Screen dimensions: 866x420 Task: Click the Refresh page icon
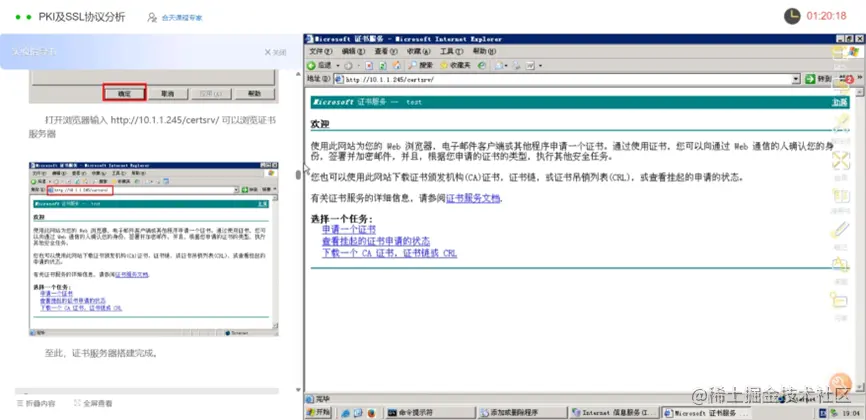point(383,65)
